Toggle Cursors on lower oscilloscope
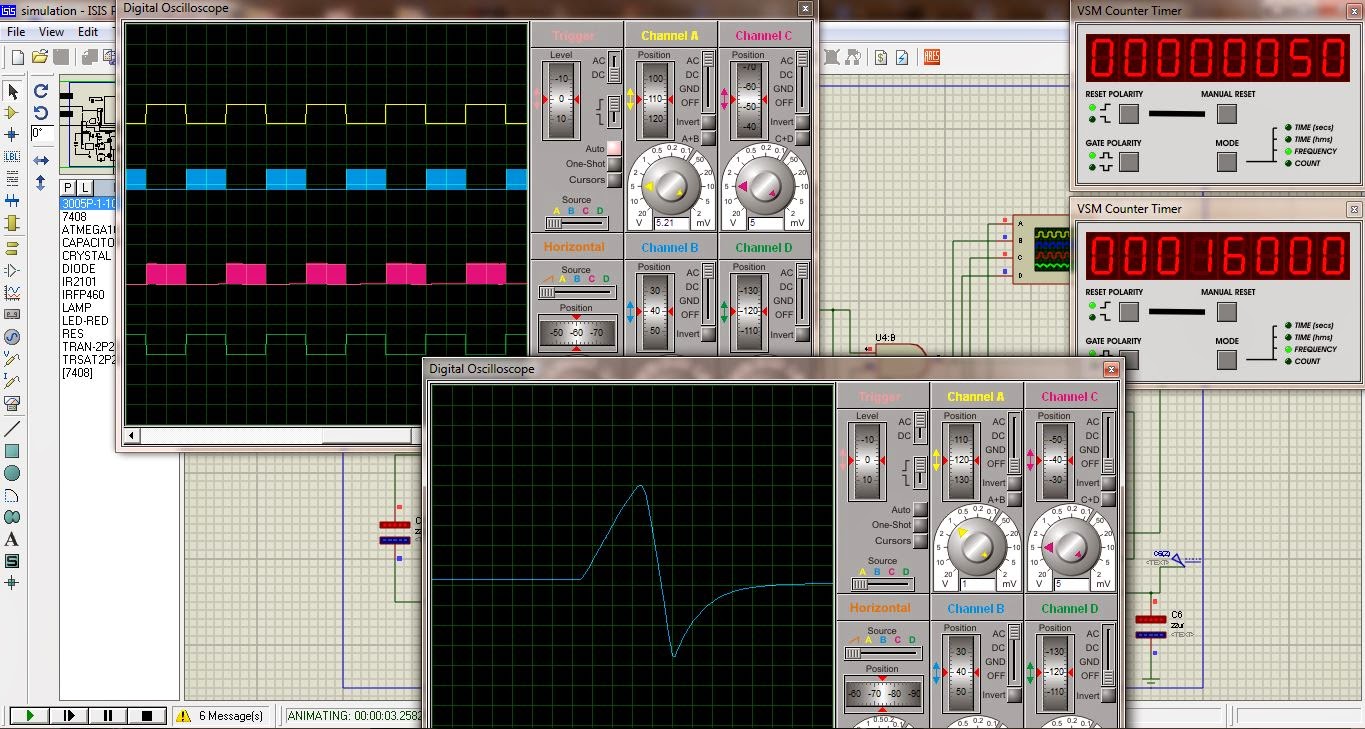 click(920, 541)
